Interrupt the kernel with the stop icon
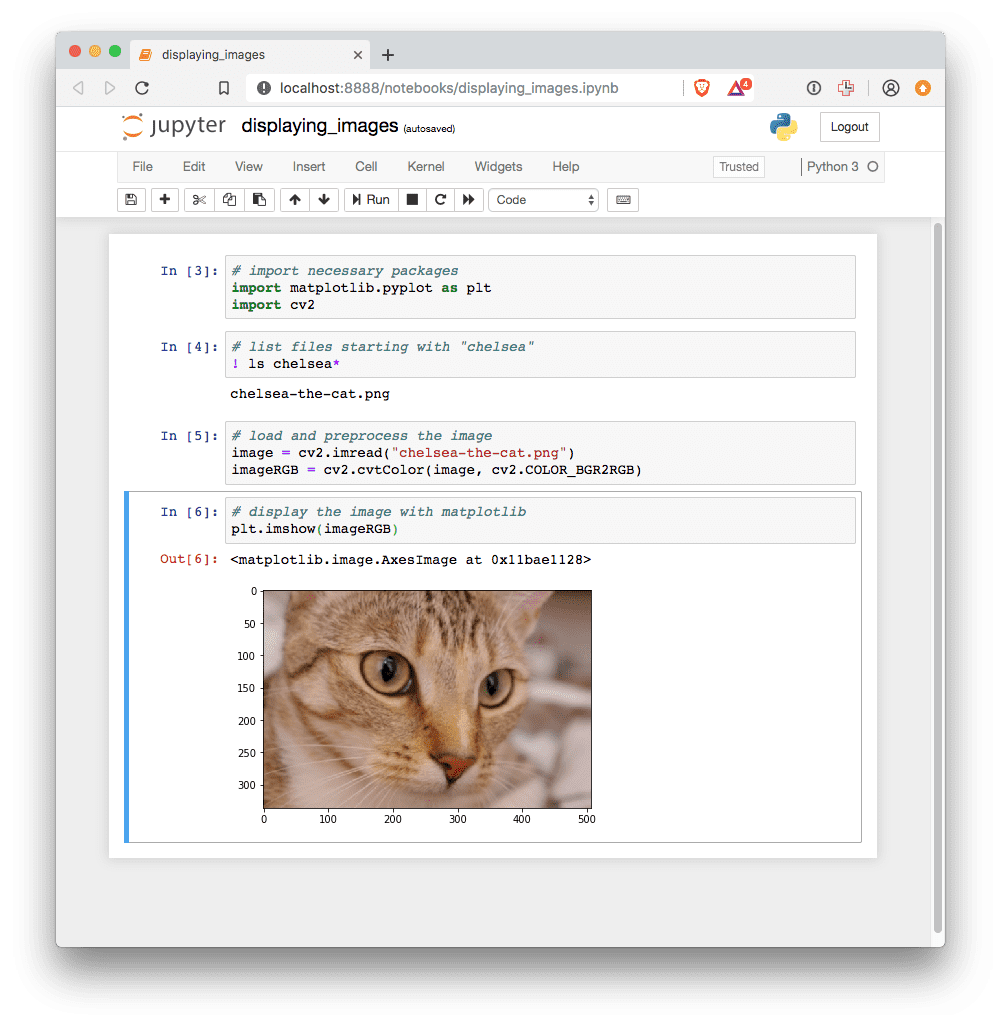This screenshot has height=1027, width=1001. tap(412, 200)
